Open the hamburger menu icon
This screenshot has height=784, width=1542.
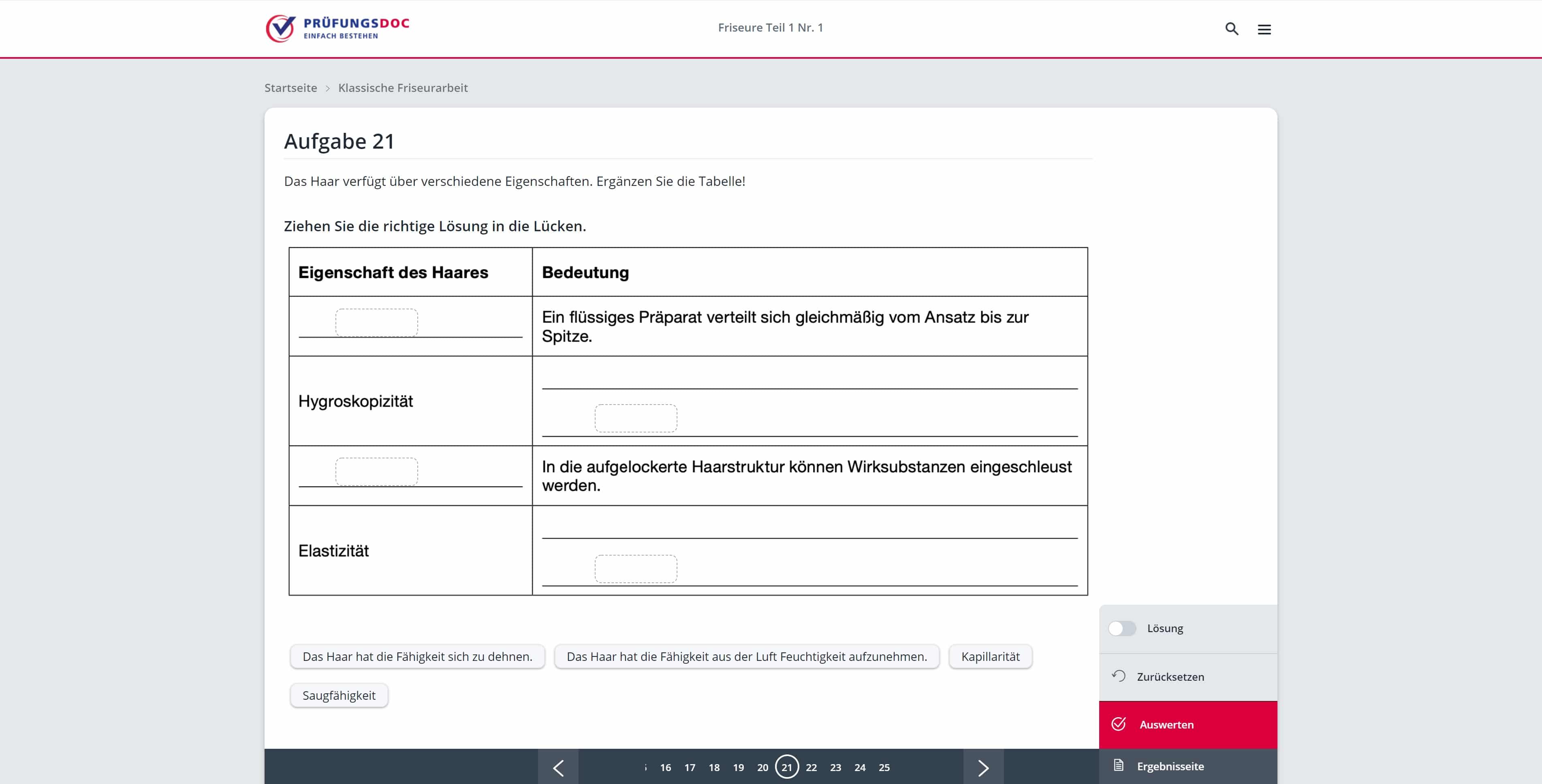point(1264,29)
